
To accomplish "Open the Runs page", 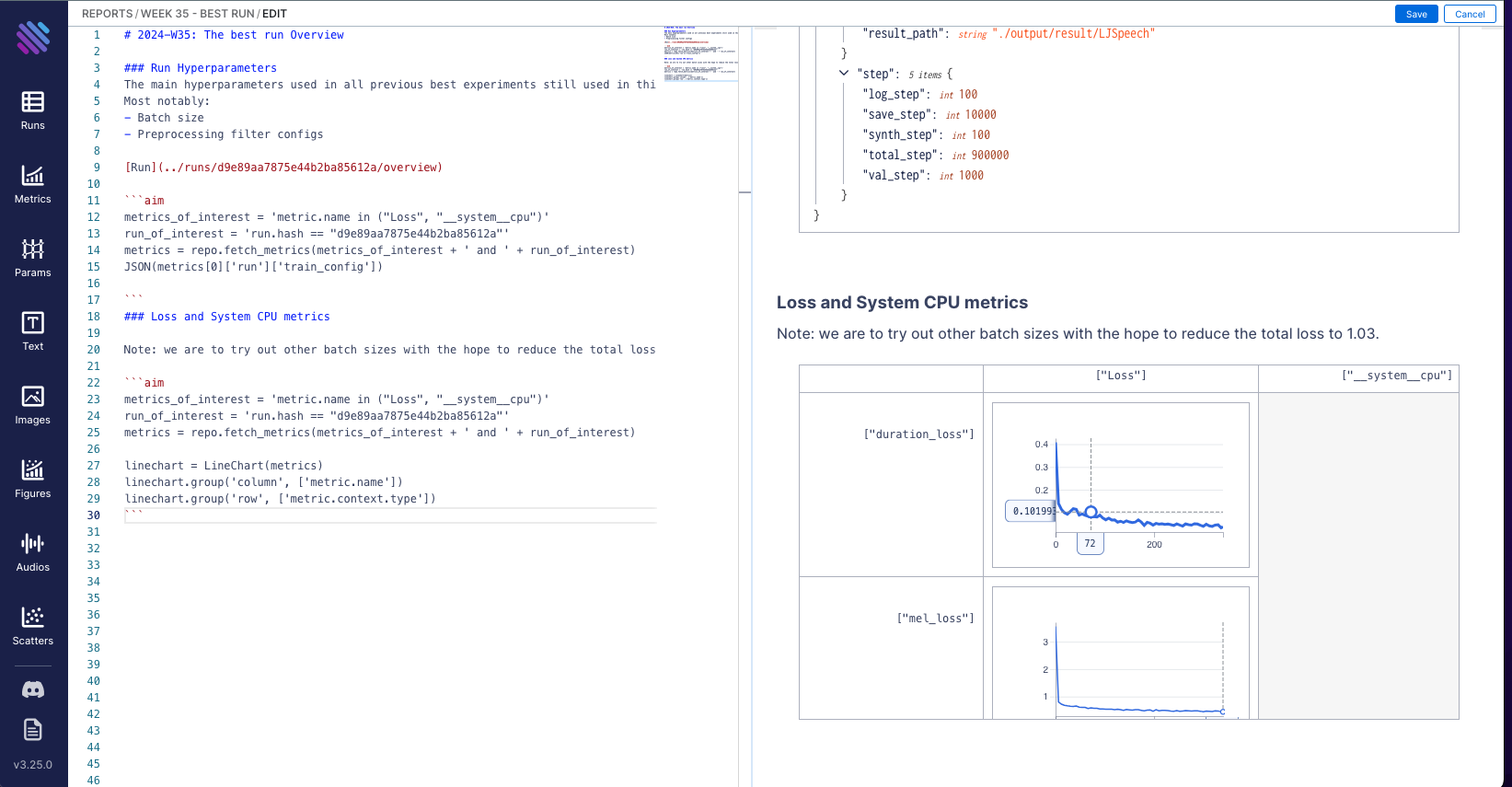I will tap(33, 110).
